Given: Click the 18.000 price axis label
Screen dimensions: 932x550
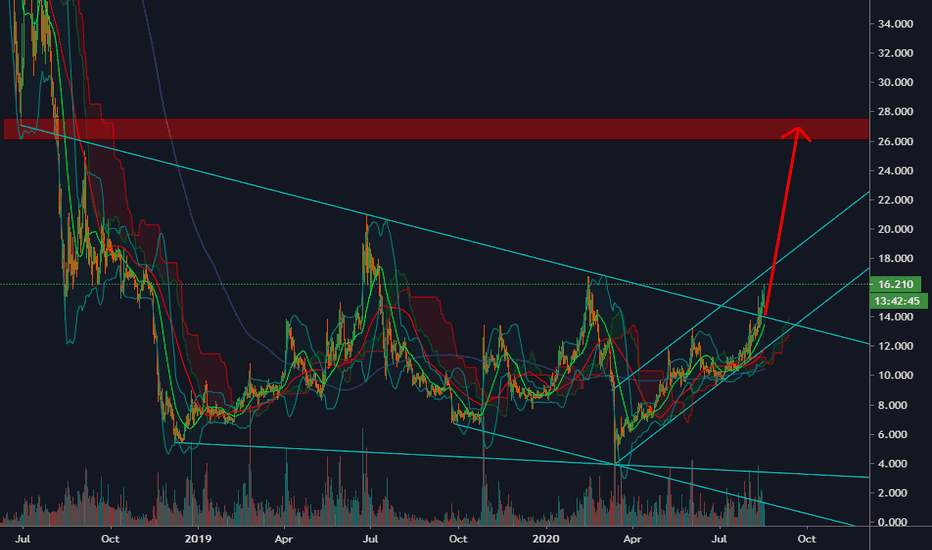Looking at the screenshot, I should click(x=895, y=258).
